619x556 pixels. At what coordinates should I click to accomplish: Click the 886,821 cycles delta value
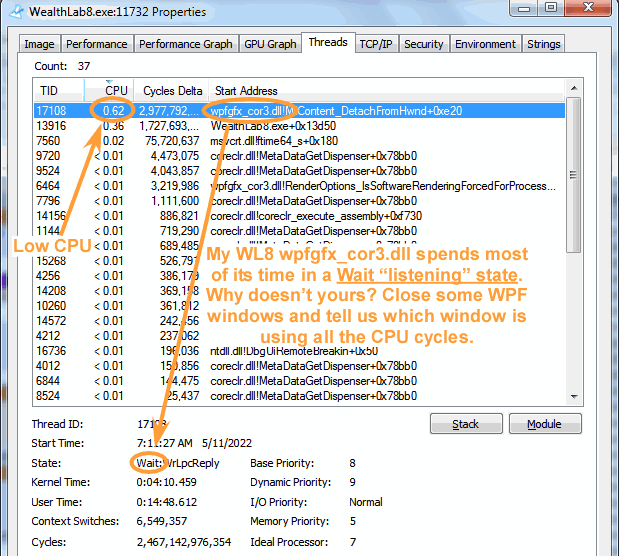179,216
